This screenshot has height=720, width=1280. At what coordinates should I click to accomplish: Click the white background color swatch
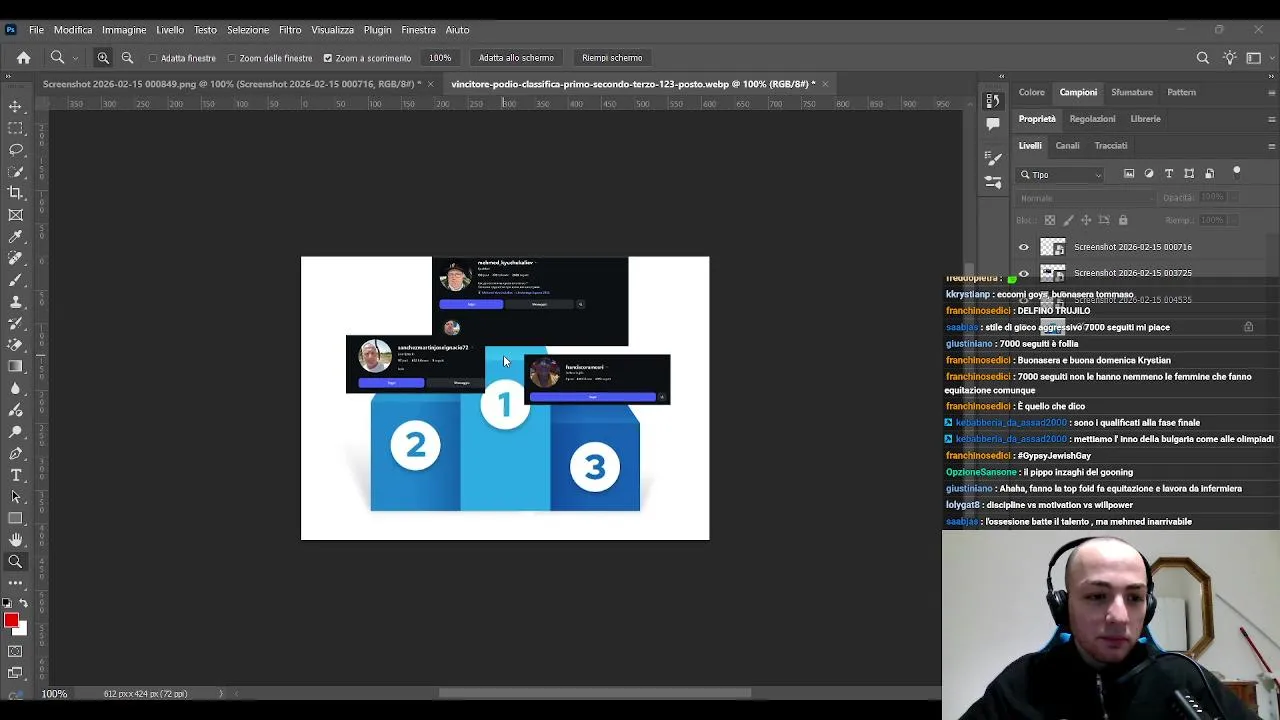(21, 631)
